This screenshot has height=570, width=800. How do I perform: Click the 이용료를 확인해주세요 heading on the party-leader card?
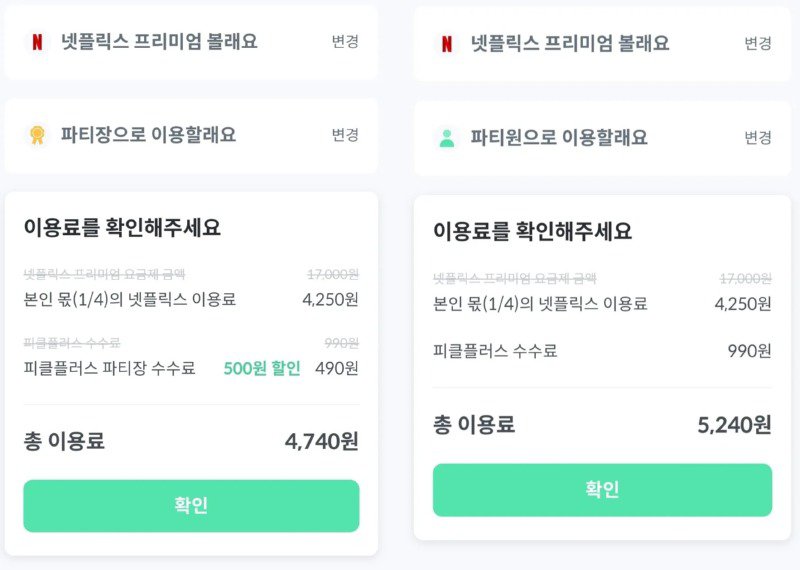(x=122, y=228)
